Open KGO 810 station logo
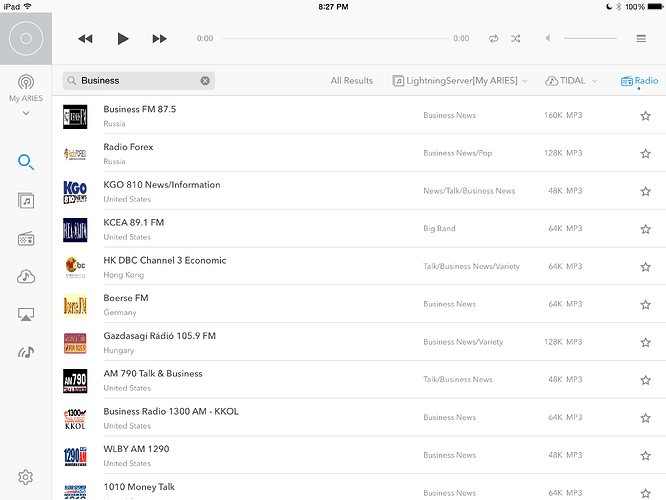 tap(75, 192)
